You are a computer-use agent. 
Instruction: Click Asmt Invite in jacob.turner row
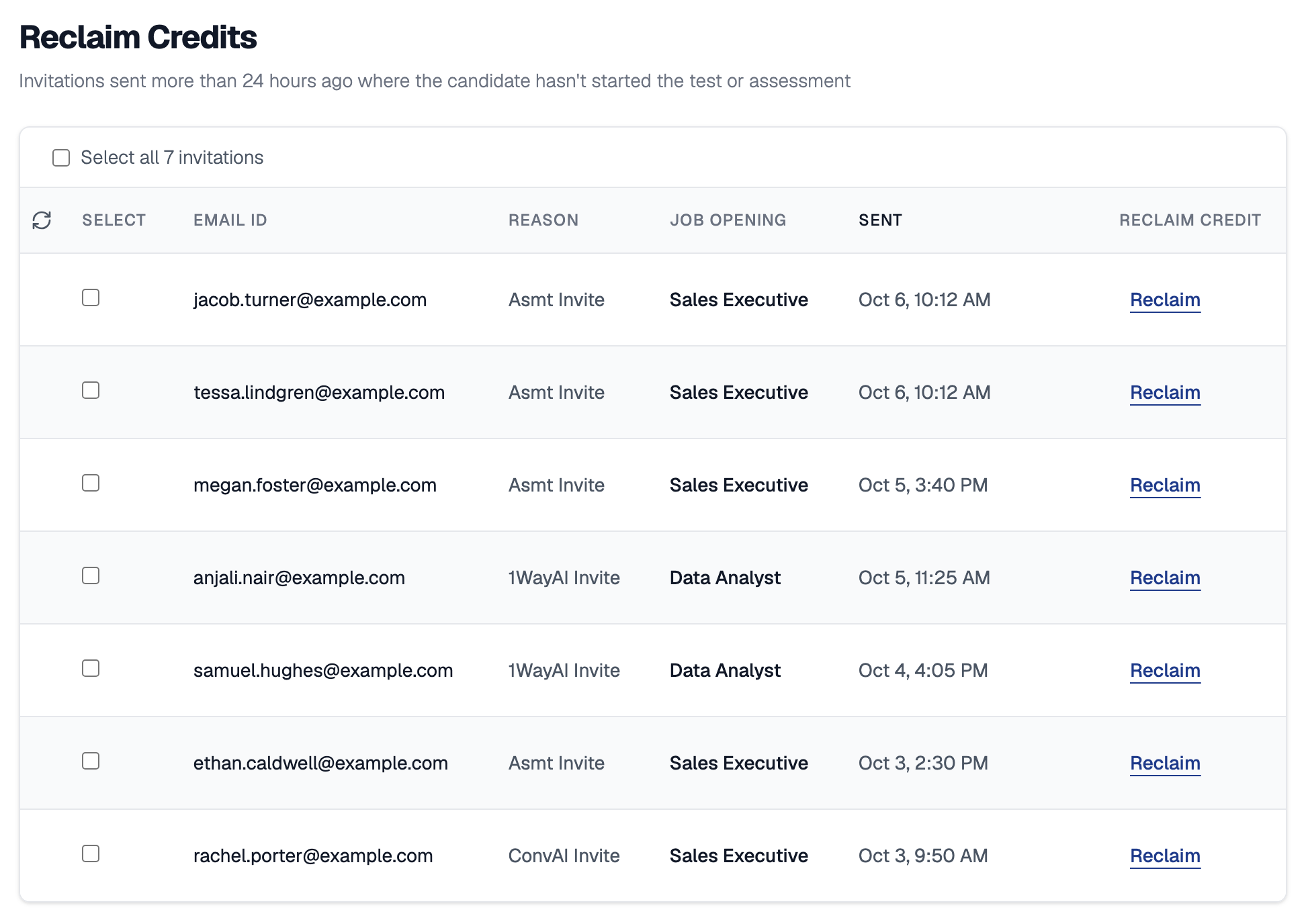556,299
